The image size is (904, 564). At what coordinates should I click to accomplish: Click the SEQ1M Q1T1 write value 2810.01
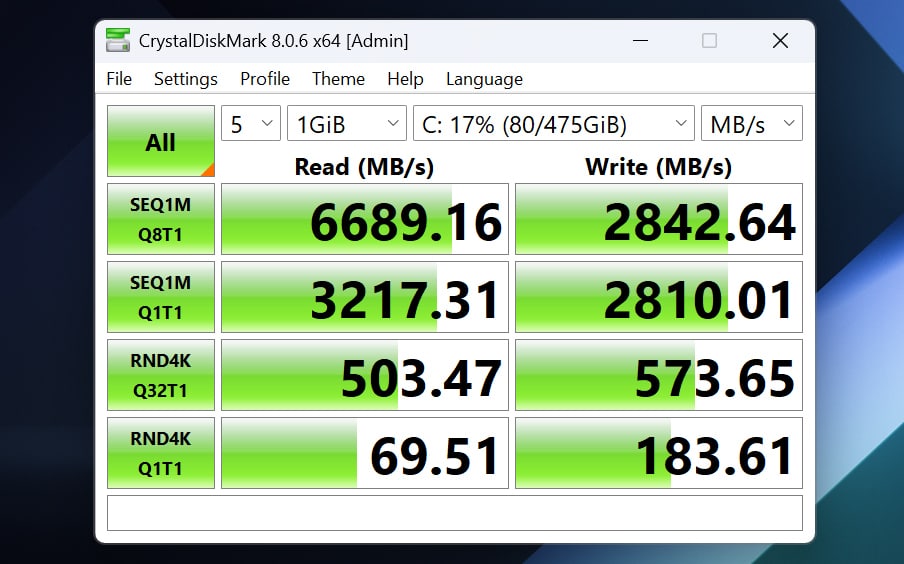(x=659, y=297)
